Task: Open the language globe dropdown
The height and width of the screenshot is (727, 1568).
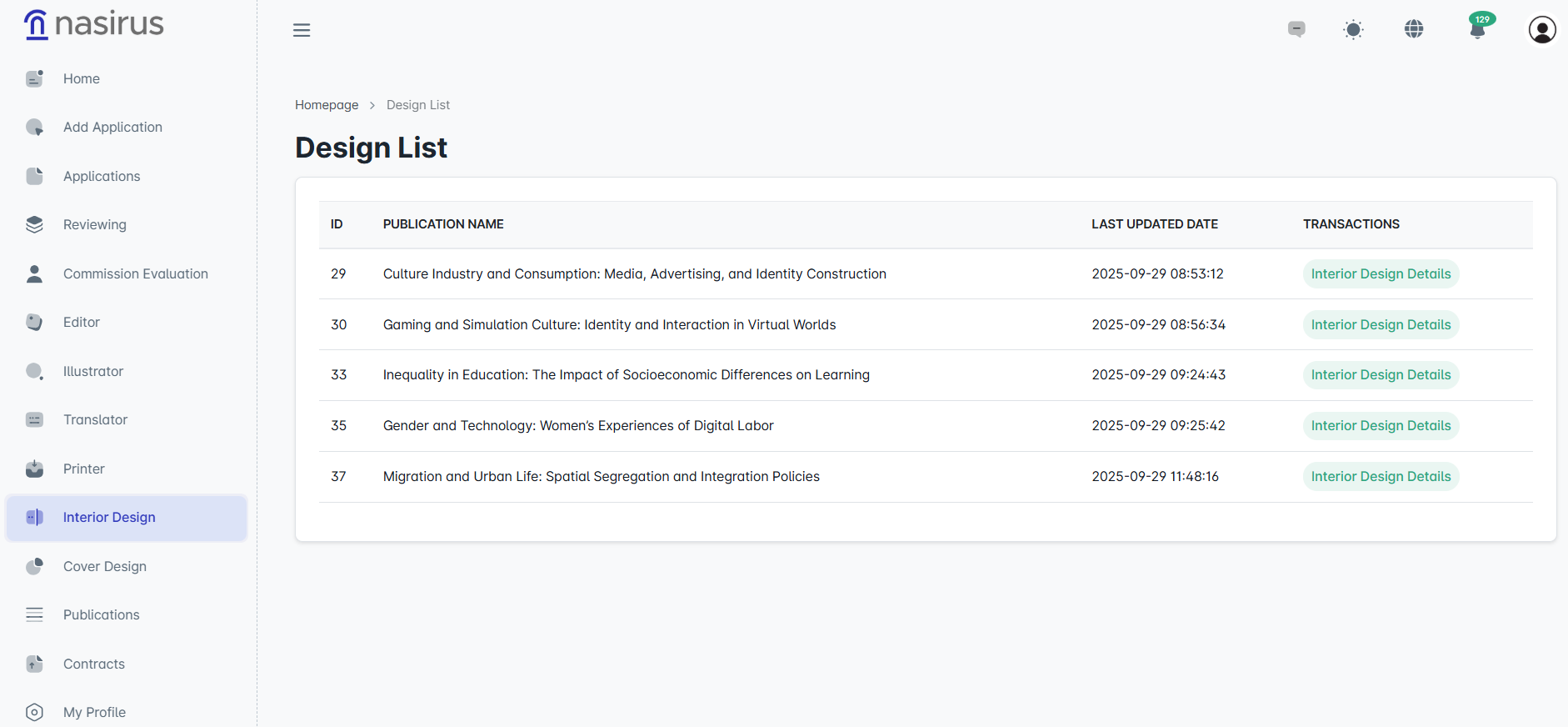Action: 1414,29
